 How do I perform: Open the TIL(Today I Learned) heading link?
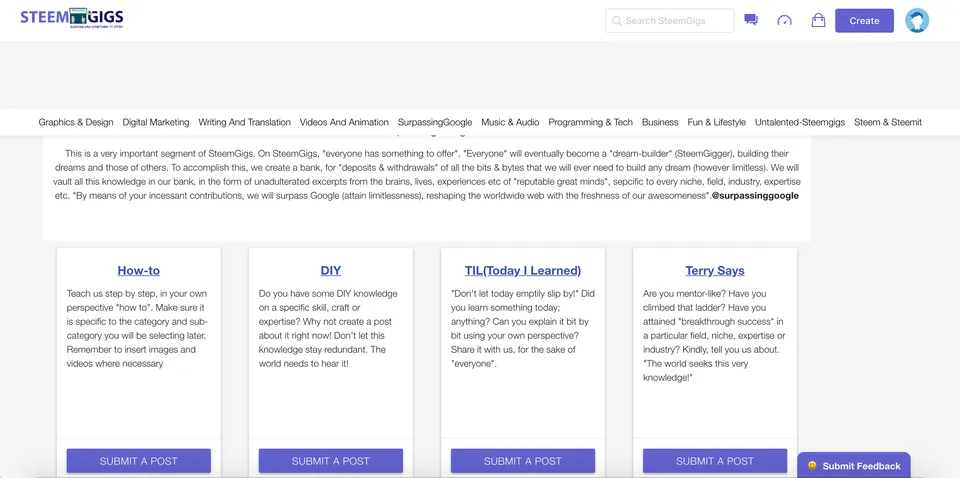coord(523,271)
